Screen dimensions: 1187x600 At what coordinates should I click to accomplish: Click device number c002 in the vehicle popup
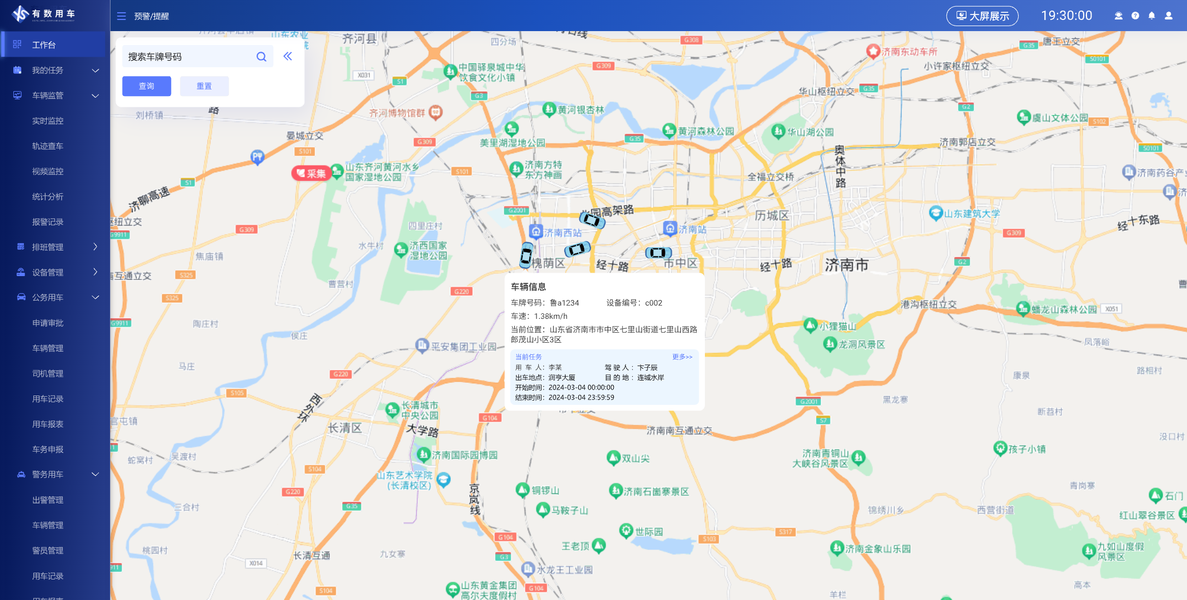pos(653,303)
